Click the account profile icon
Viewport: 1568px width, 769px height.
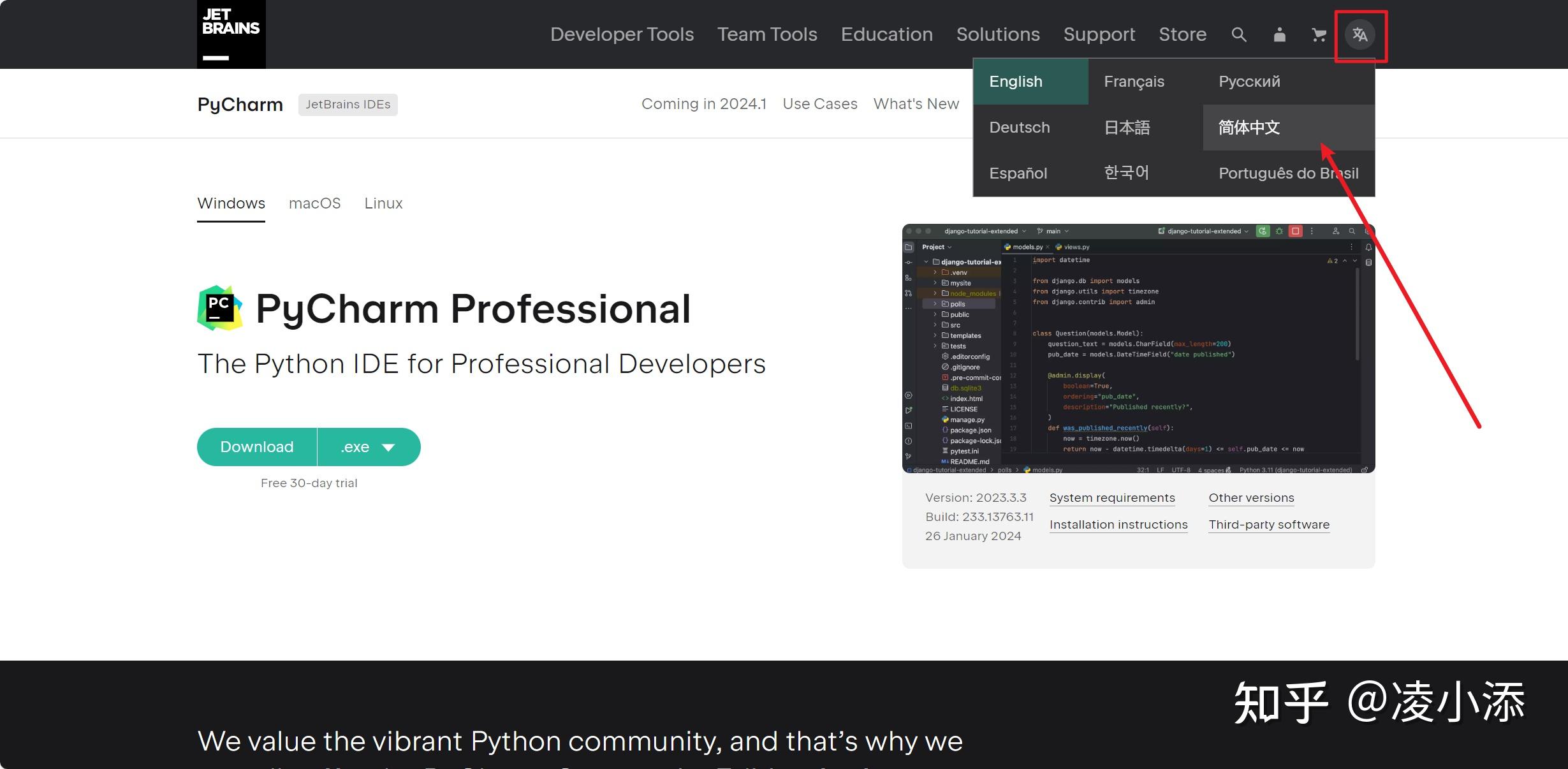pyautogui.click(x=1279, y=34)
